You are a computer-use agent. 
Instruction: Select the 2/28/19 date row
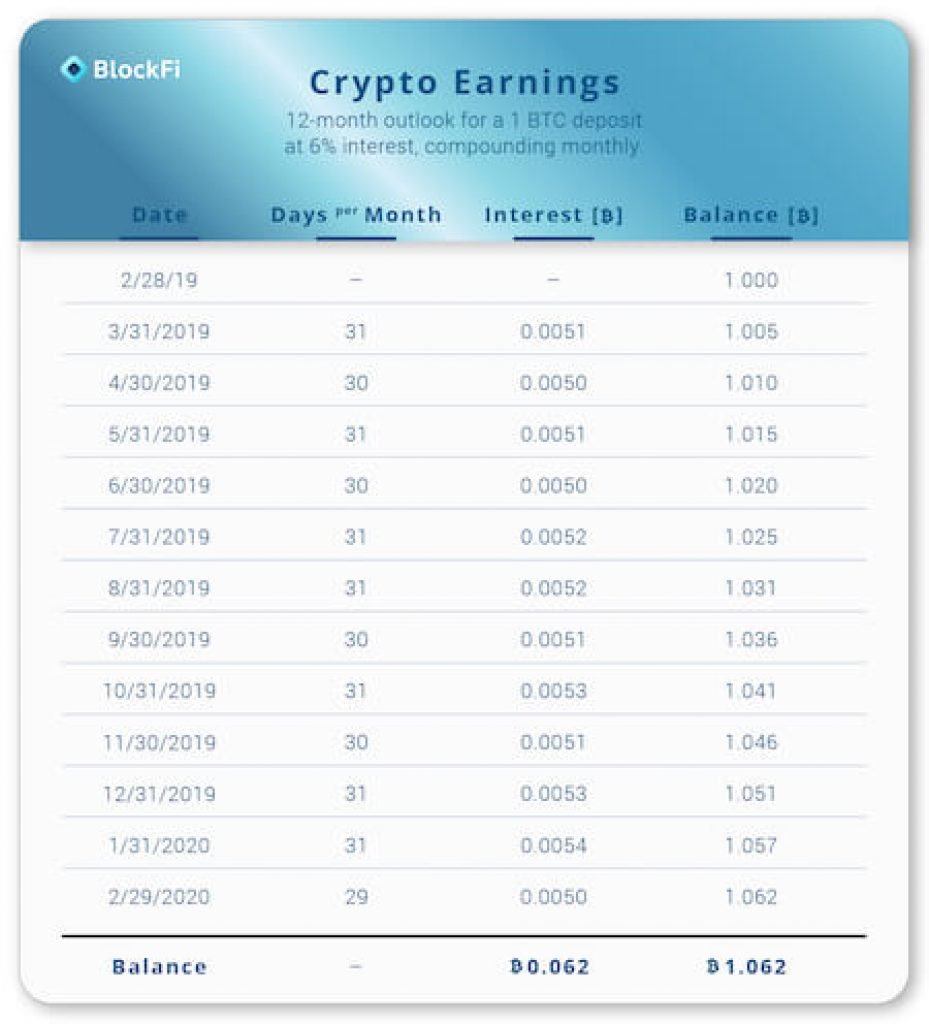464,280
